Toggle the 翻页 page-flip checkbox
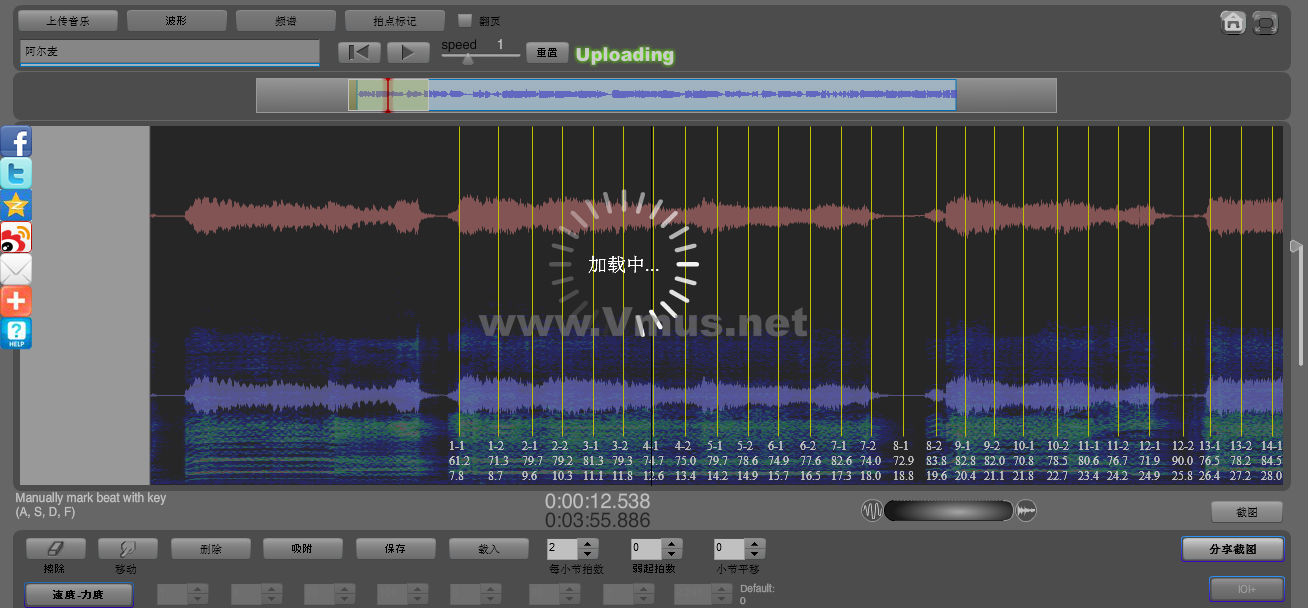 (464, 20)
